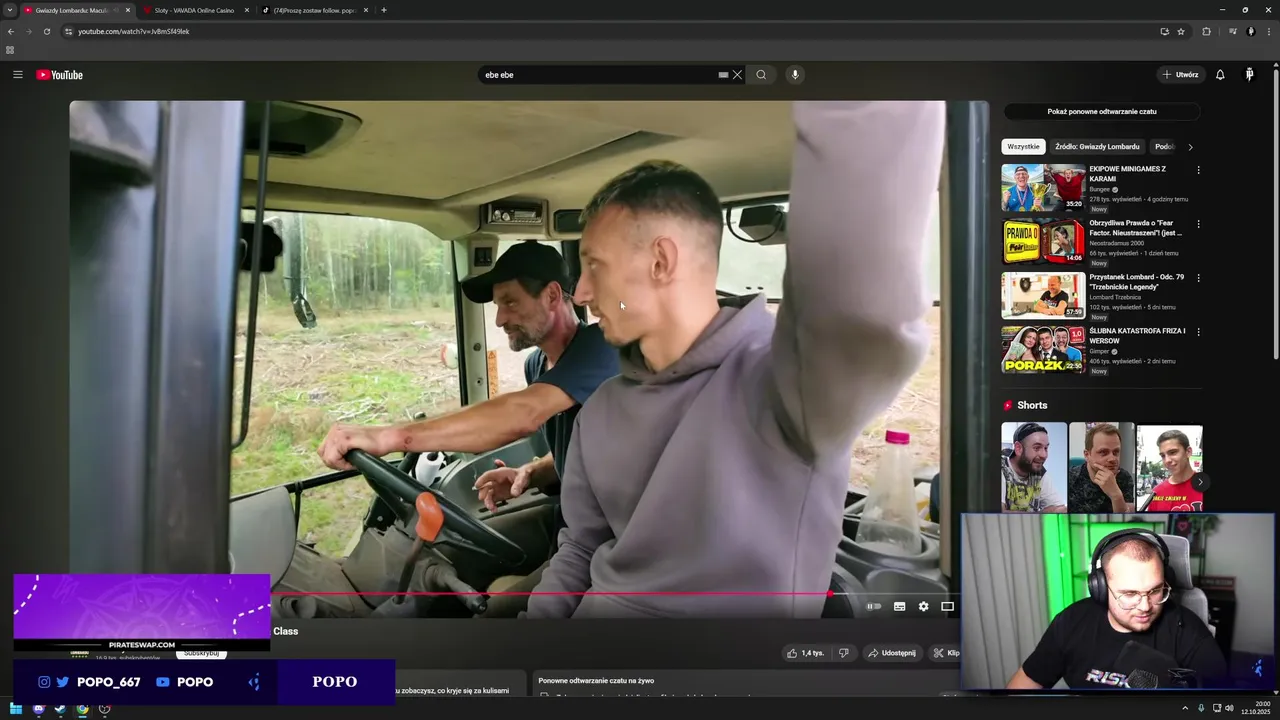
Task: Open more options for ŚLUBNA KATASTROFA video
Action: click(x=1198, y=332)
